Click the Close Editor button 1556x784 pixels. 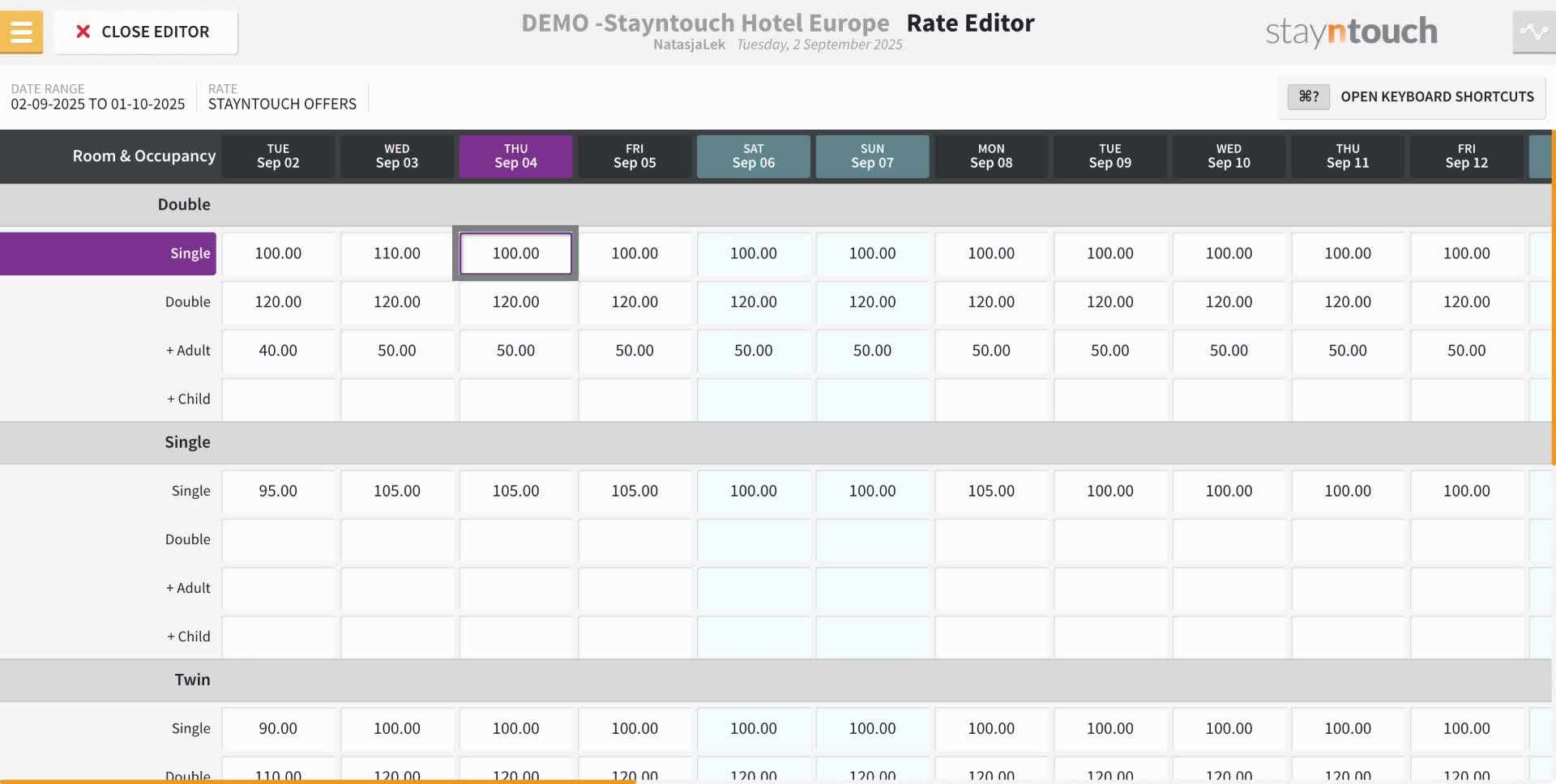(146, 32)
